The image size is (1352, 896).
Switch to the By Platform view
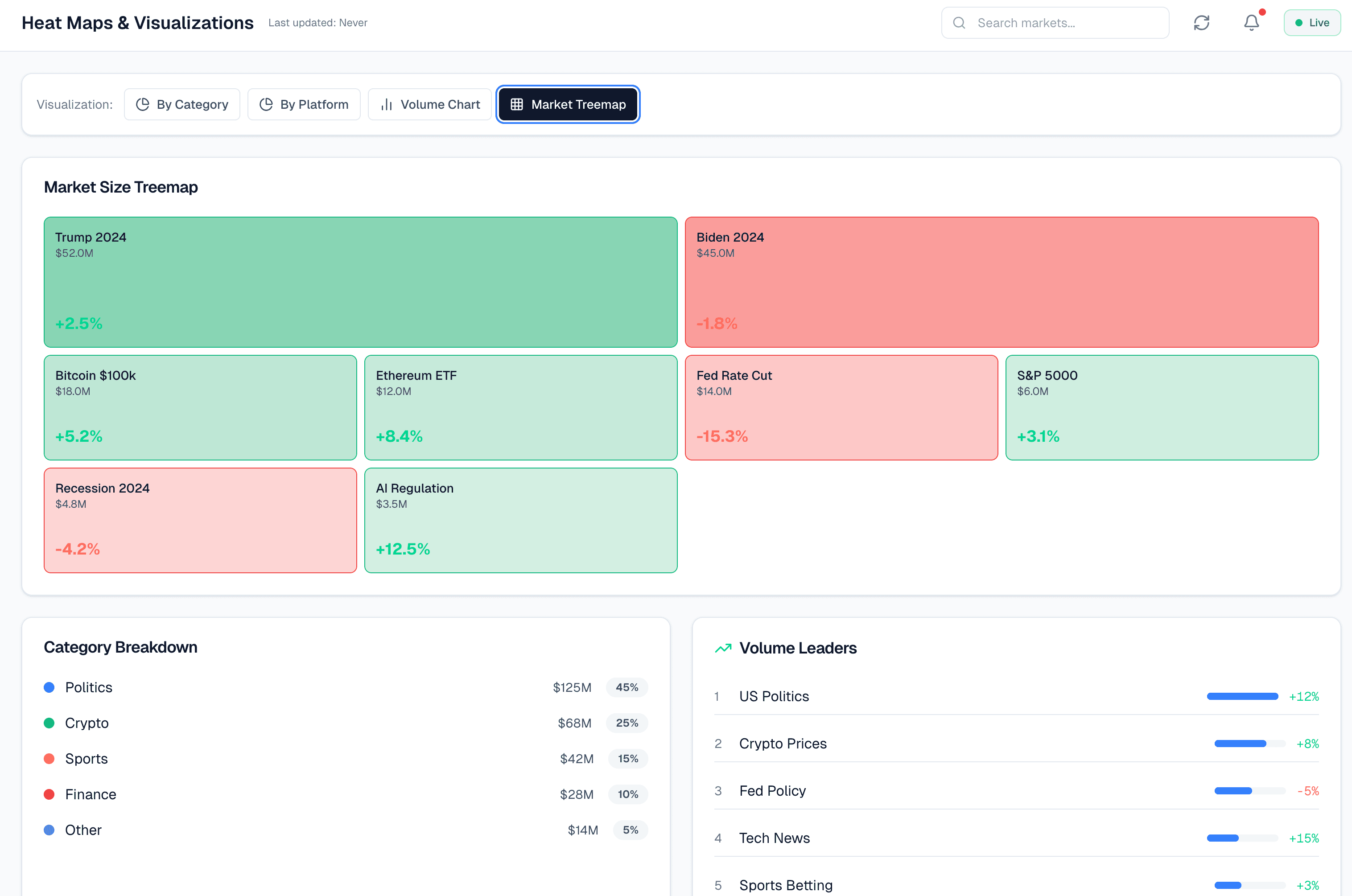tap(304, 104)
